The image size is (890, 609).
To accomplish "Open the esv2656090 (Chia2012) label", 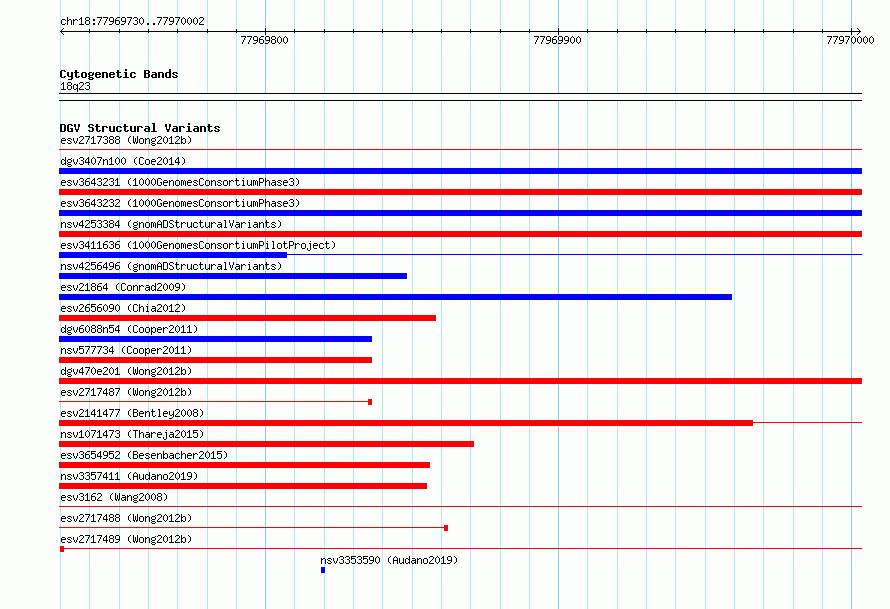I will 123,308.
